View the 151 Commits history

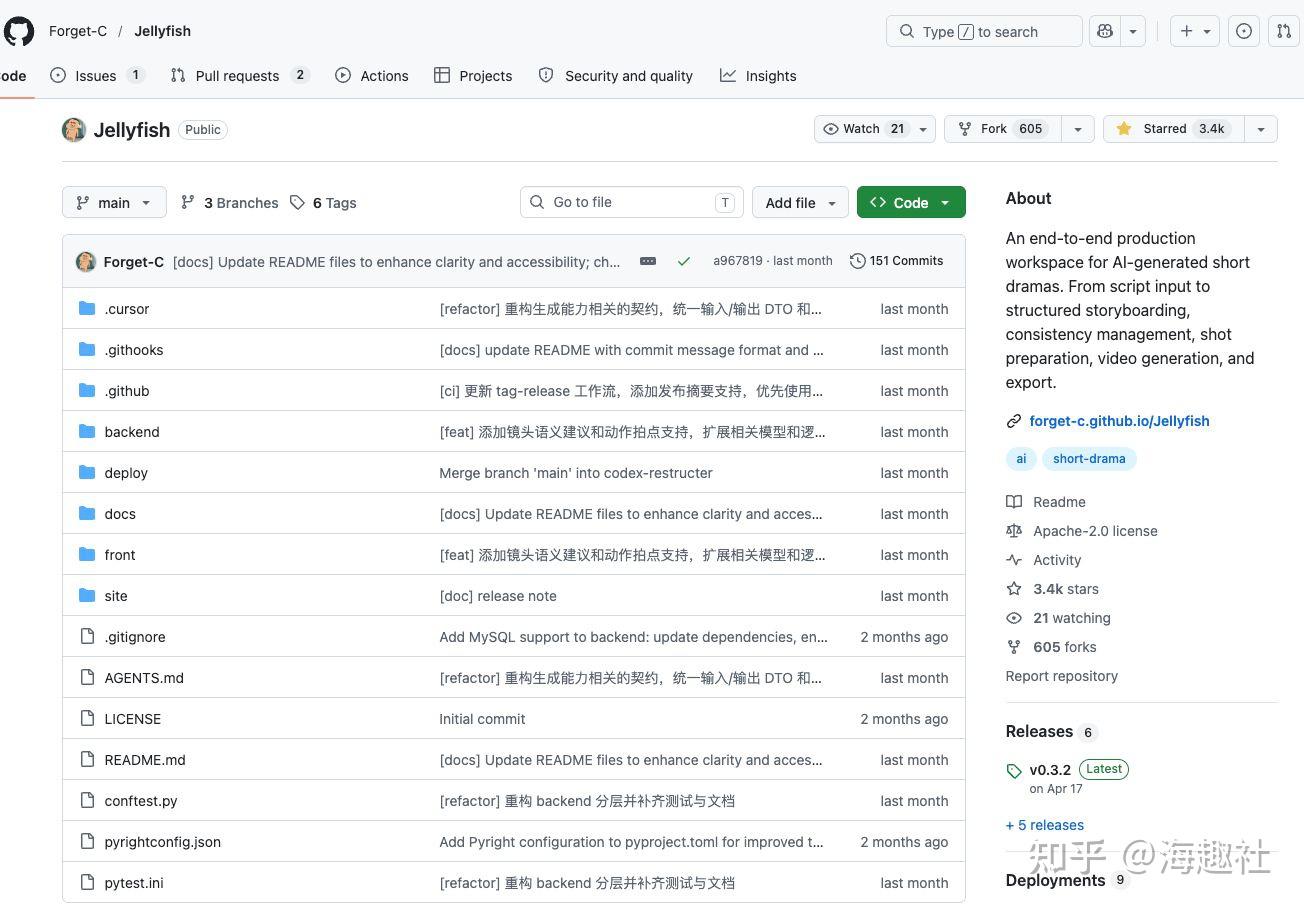(897, 261)
